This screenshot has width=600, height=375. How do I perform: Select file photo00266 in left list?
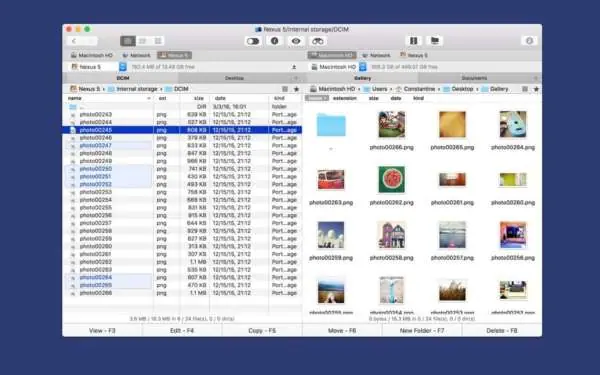[x=182, y=293]
